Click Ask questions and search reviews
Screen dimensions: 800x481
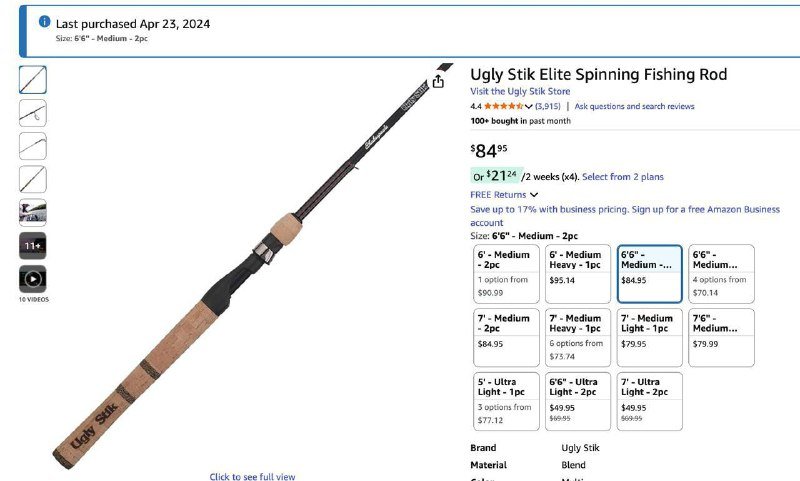(634, 106)
